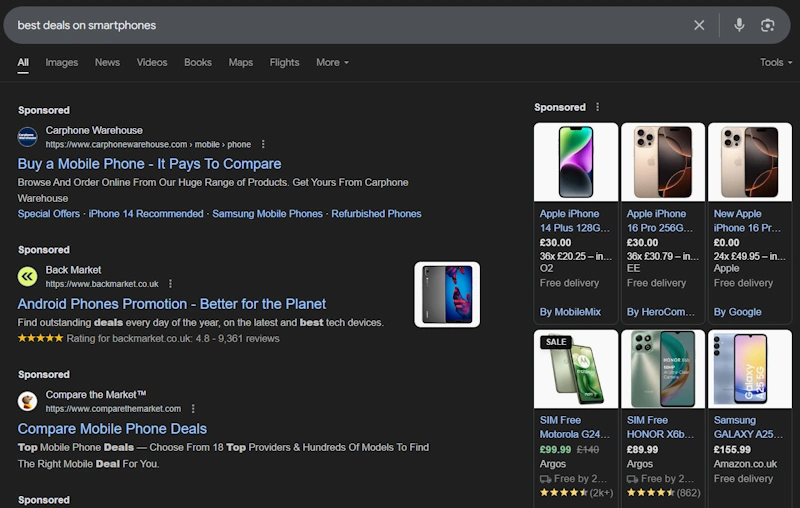800x508 pixels.
Task: Open the three-dot menu beside backmarket.co.uk URL
Action: (x=170, y=284)
